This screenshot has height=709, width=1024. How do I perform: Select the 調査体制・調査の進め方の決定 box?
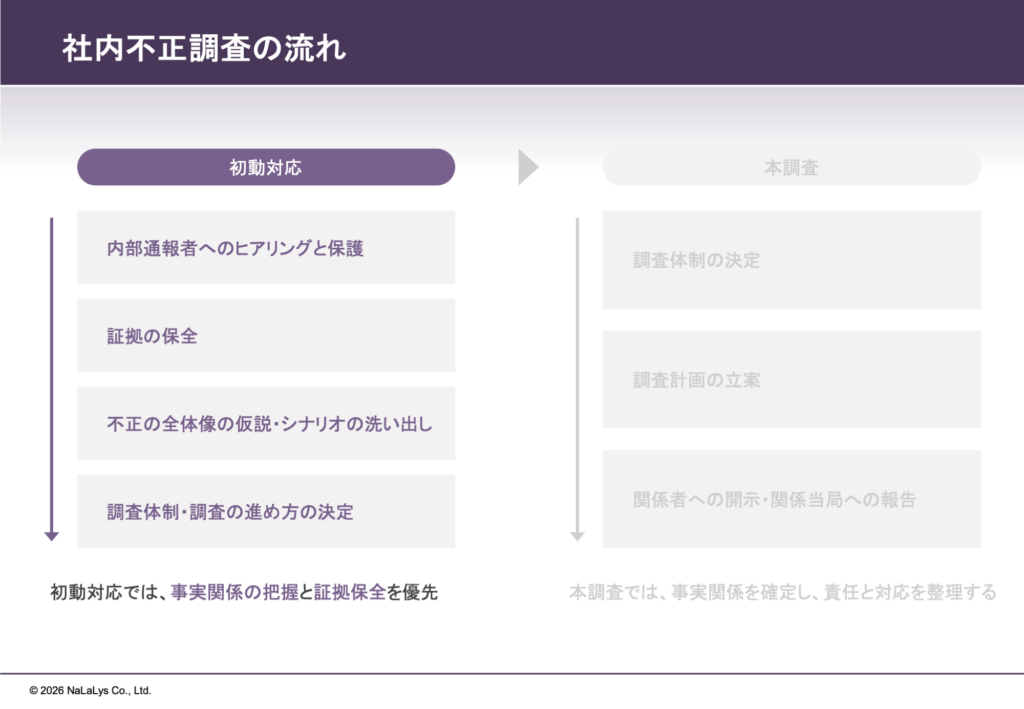pyautogui.click(x=266, y=512)
